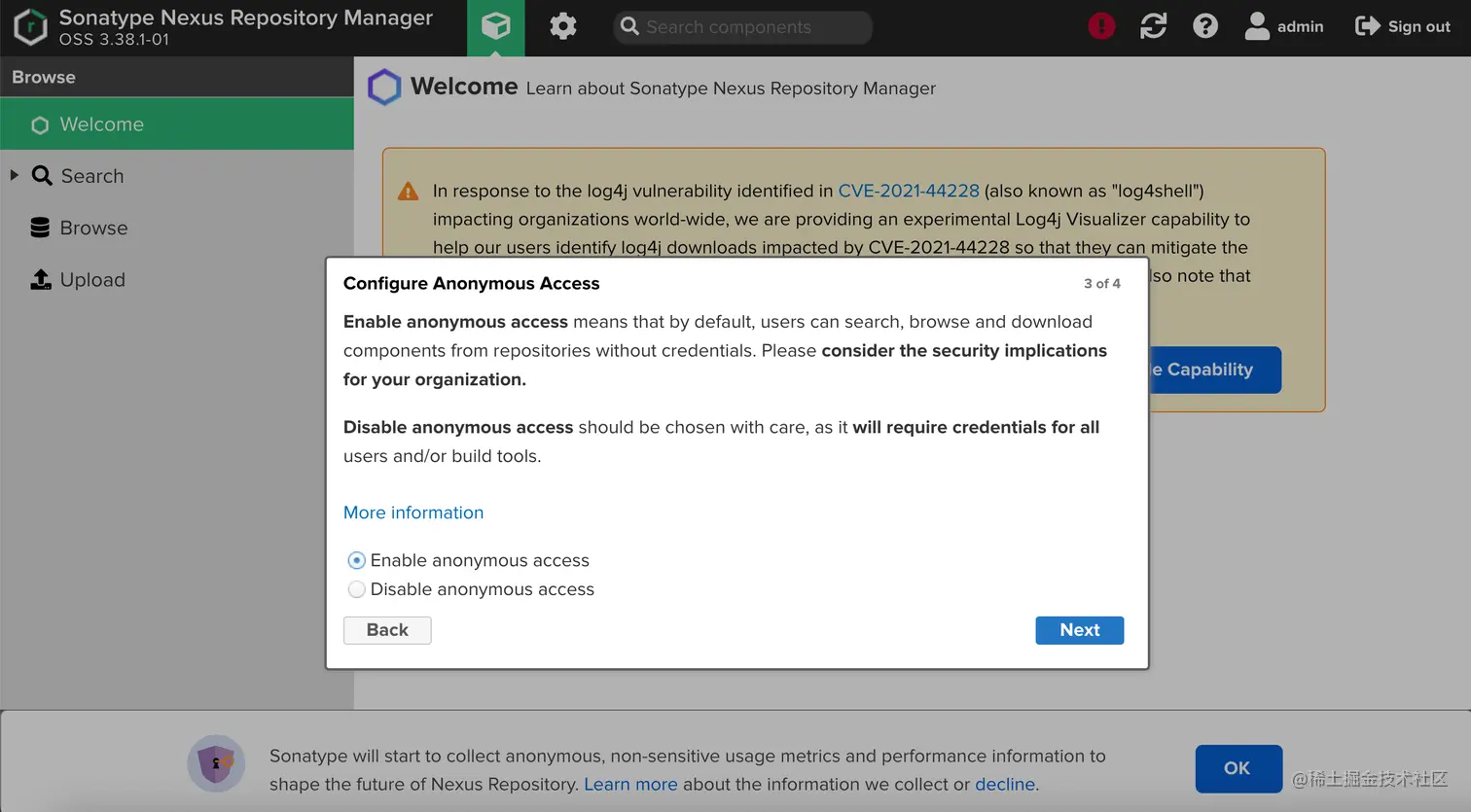
Task: Click the Sonatype Nexus logo icon
Action: click(30, 27)
